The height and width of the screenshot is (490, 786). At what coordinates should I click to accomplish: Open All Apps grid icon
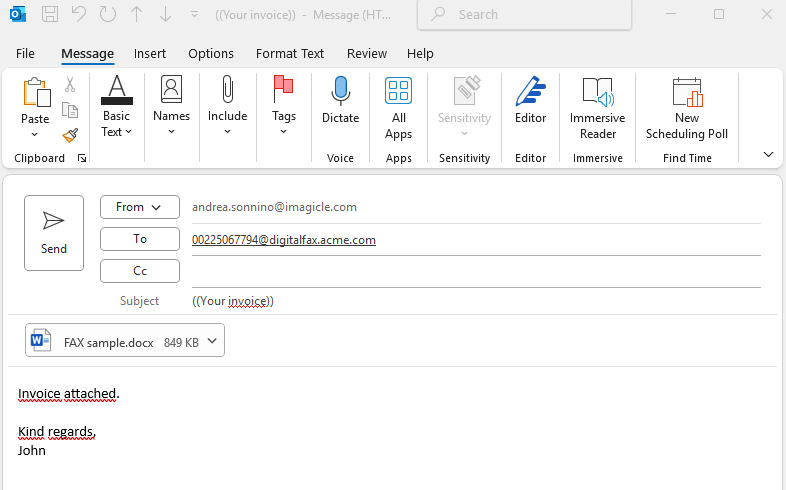coord(398,92)
